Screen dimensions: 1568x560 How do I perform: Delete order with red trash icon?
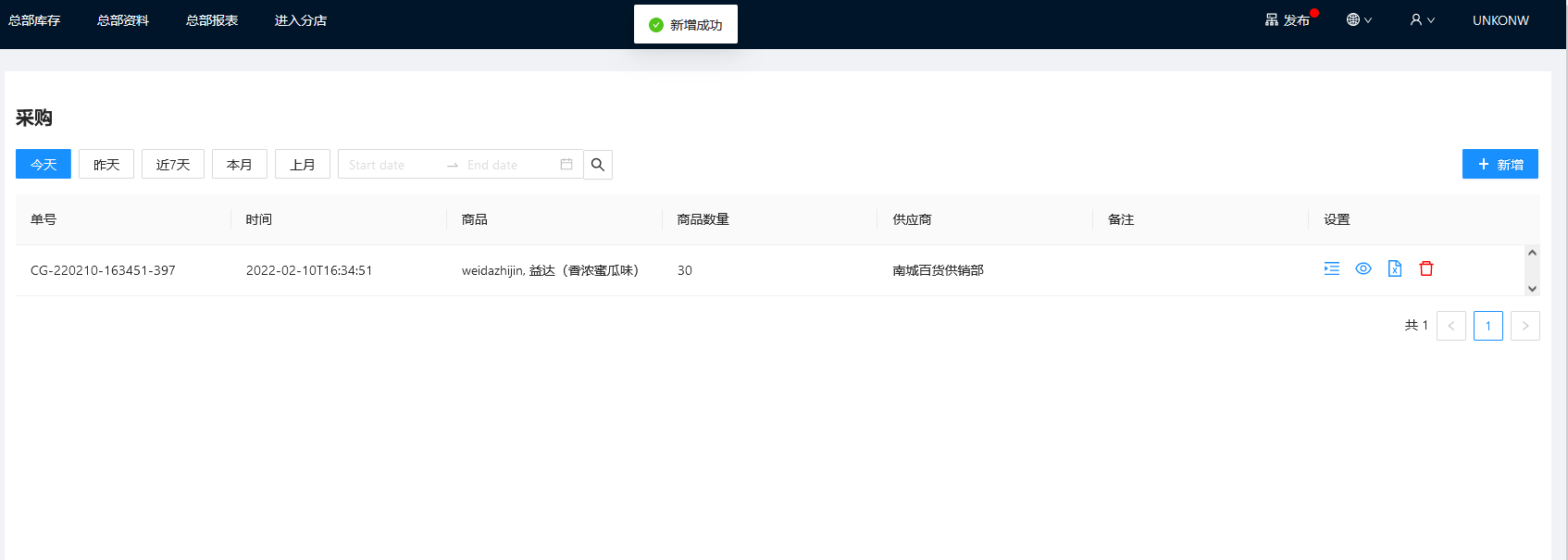[x=1426, y=268]
